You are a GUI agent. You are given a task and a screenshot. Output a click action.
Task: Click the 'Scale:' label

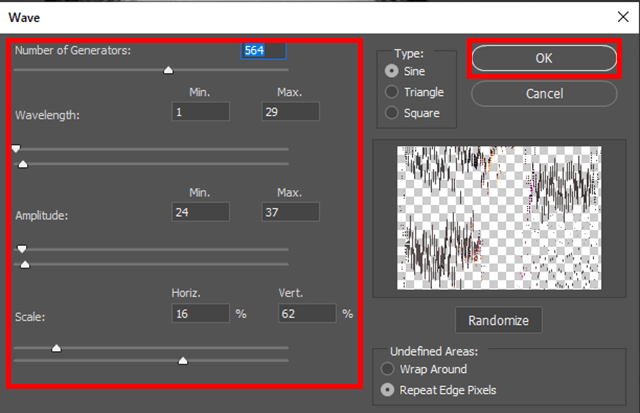click(x=30, y=317)
